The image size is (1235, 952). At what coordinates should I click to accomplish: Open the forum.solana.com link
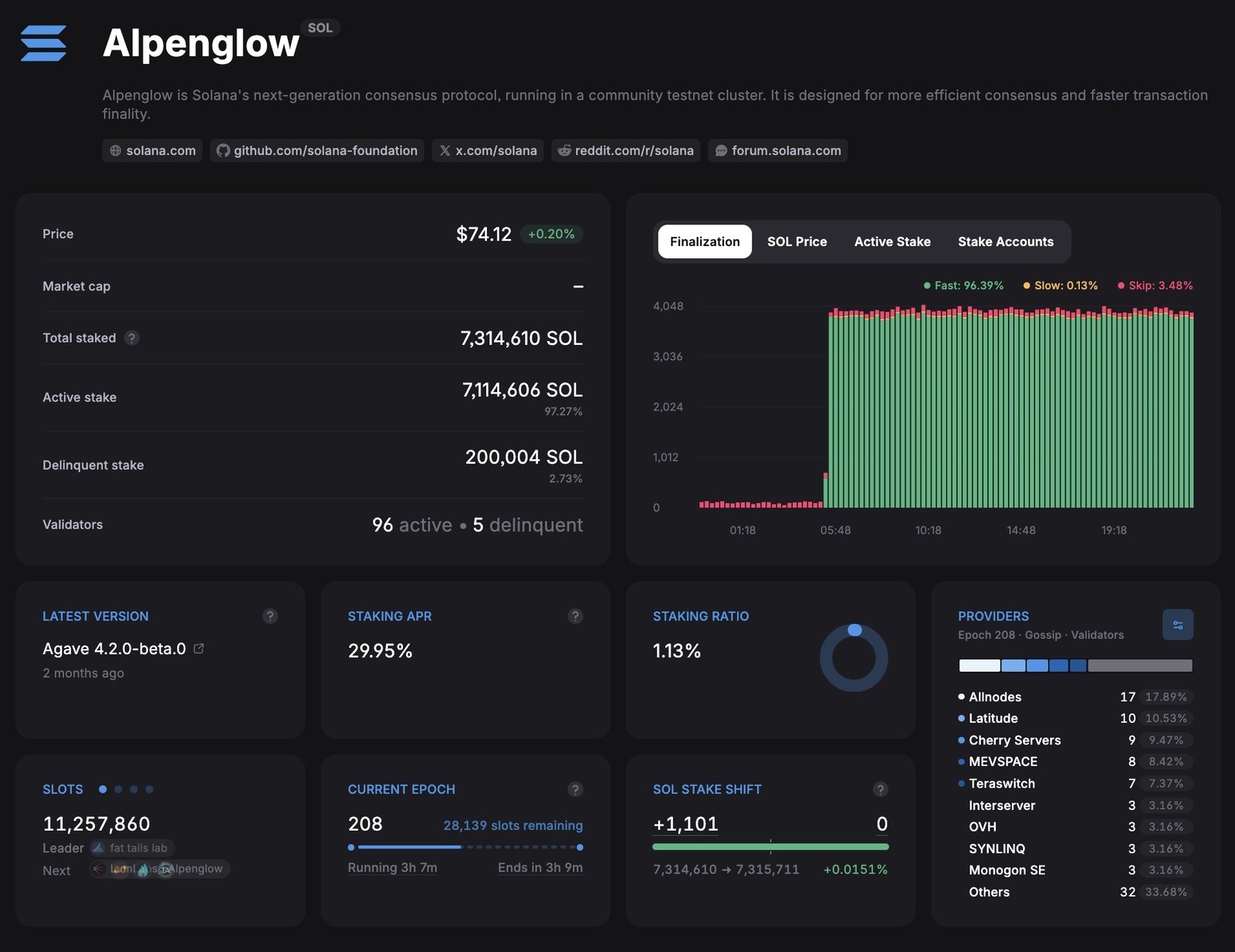(x=778, y=150)
